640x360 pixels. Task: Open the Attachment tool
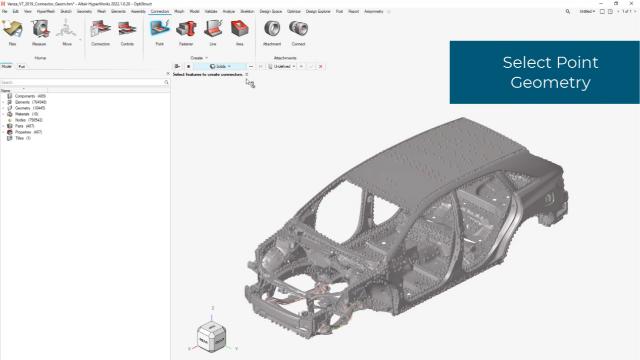[272, 33]
